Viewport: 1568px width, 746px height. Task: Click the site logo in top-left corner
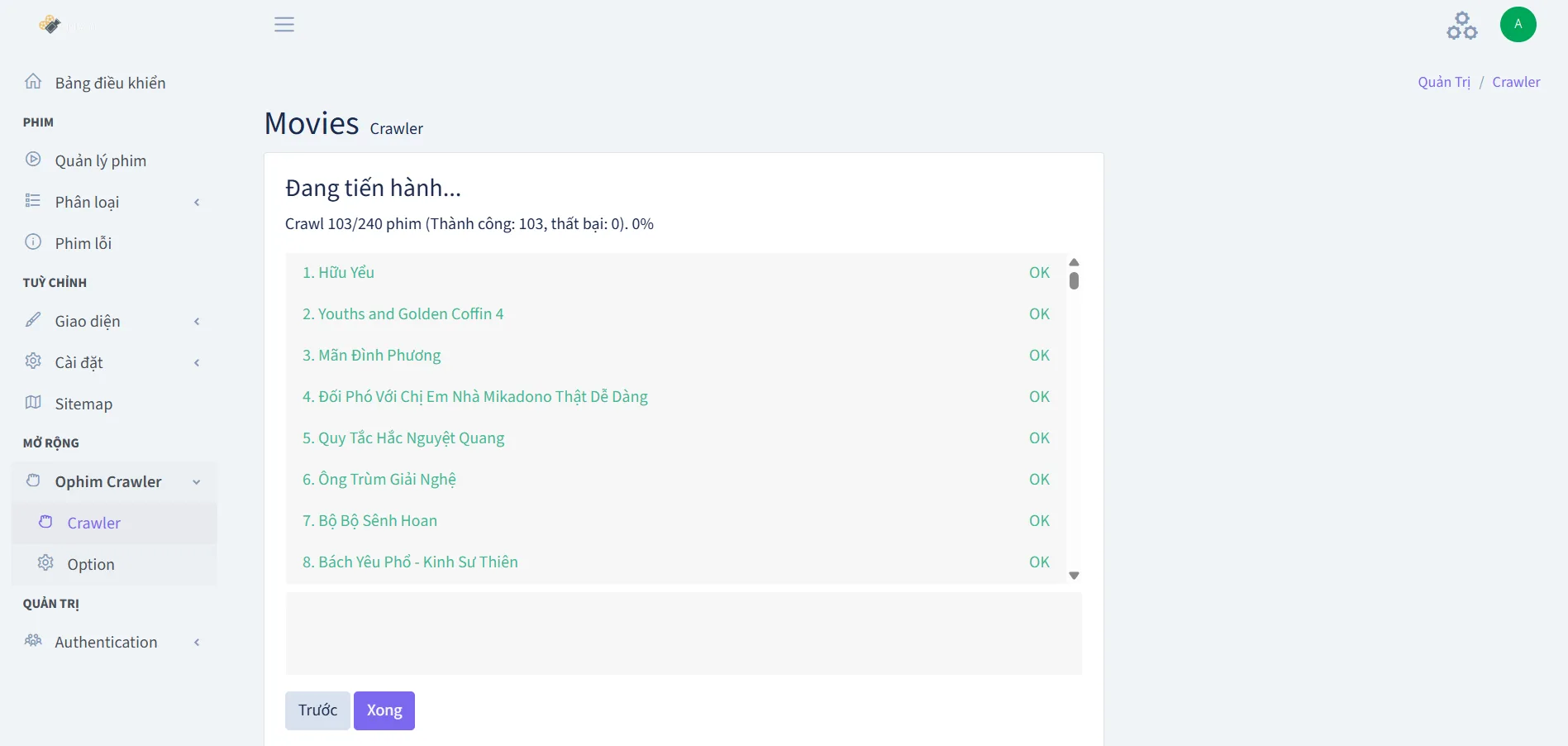(x=50, y=25)
